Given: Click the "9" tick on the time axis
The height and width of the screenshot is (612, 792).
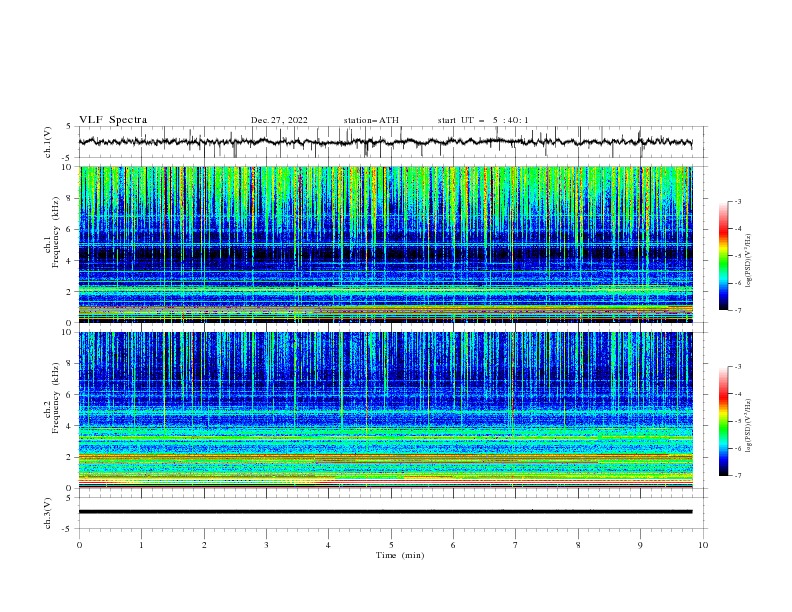Looking at the screenshot, I should 640,545.
